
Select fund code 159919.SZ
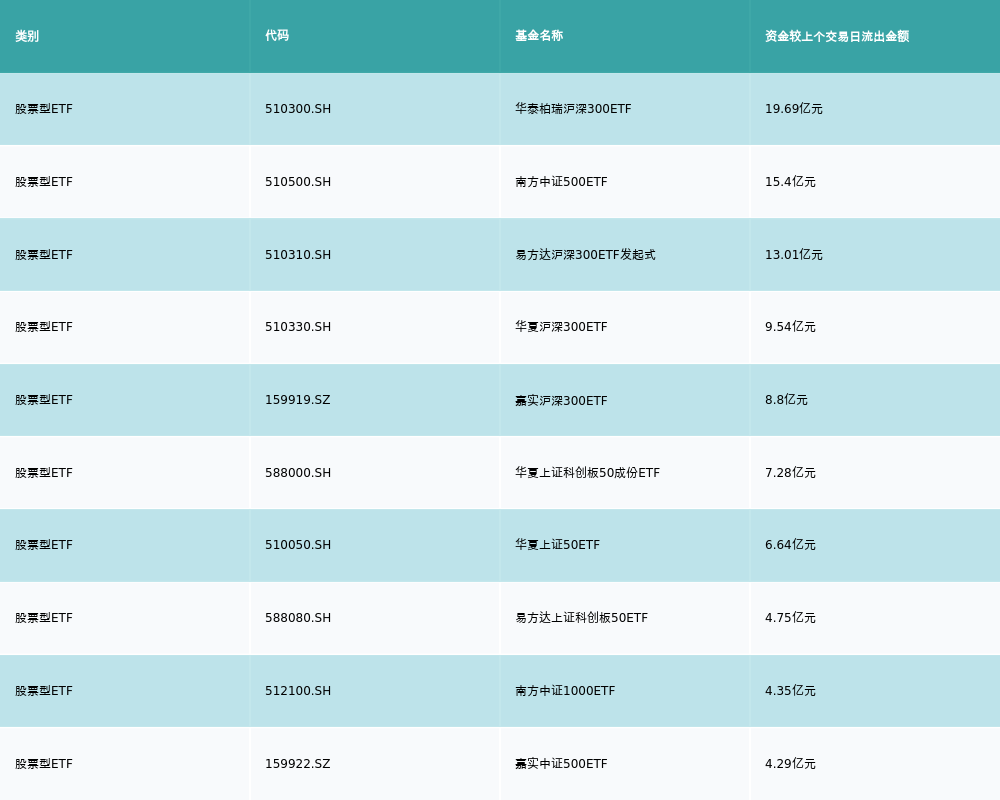pyautogui.click(x=297, y=400)
